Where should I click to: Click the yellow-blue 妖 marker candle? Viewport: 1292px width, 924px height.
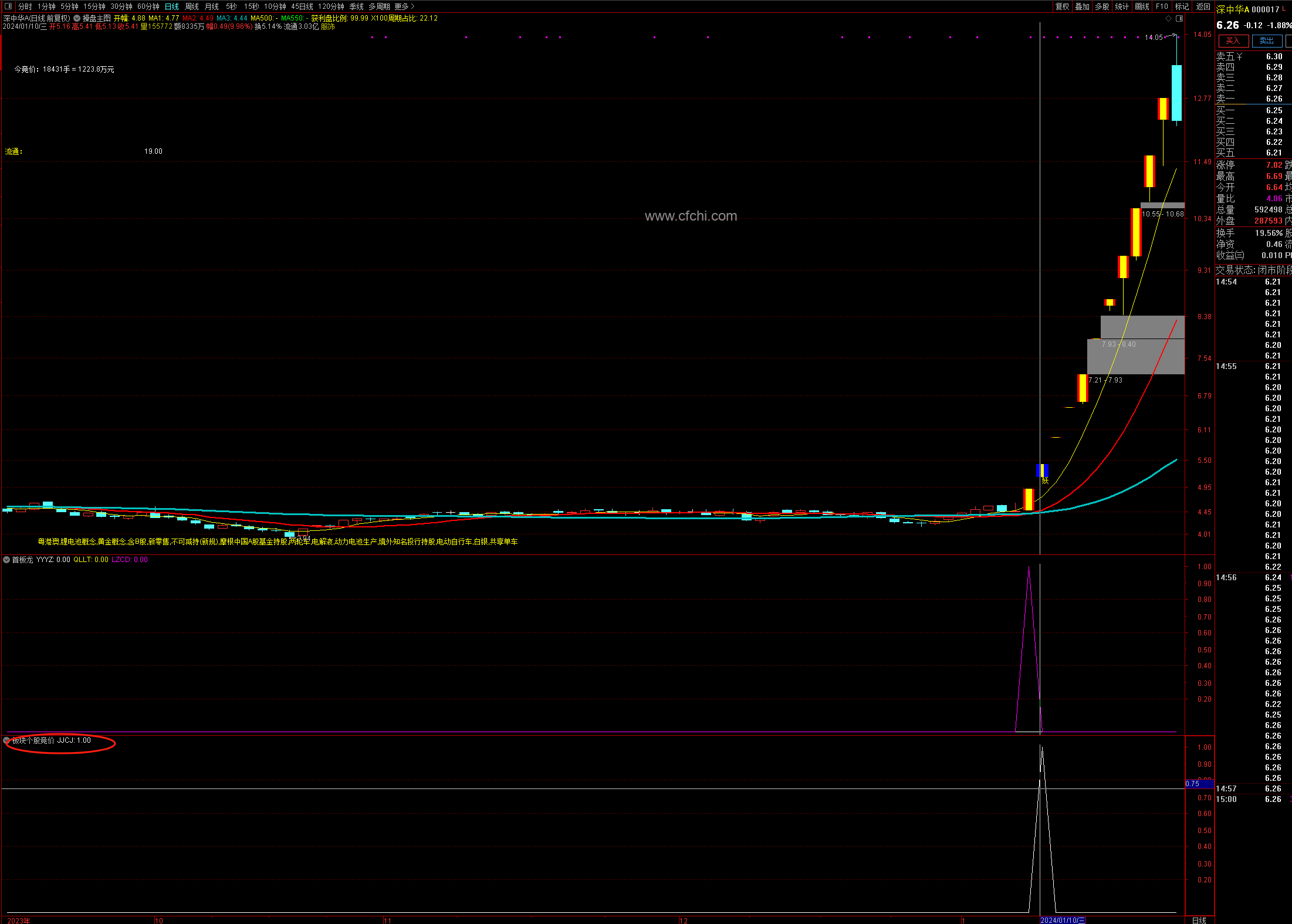pyautogui.click(x=1042, y=471)
